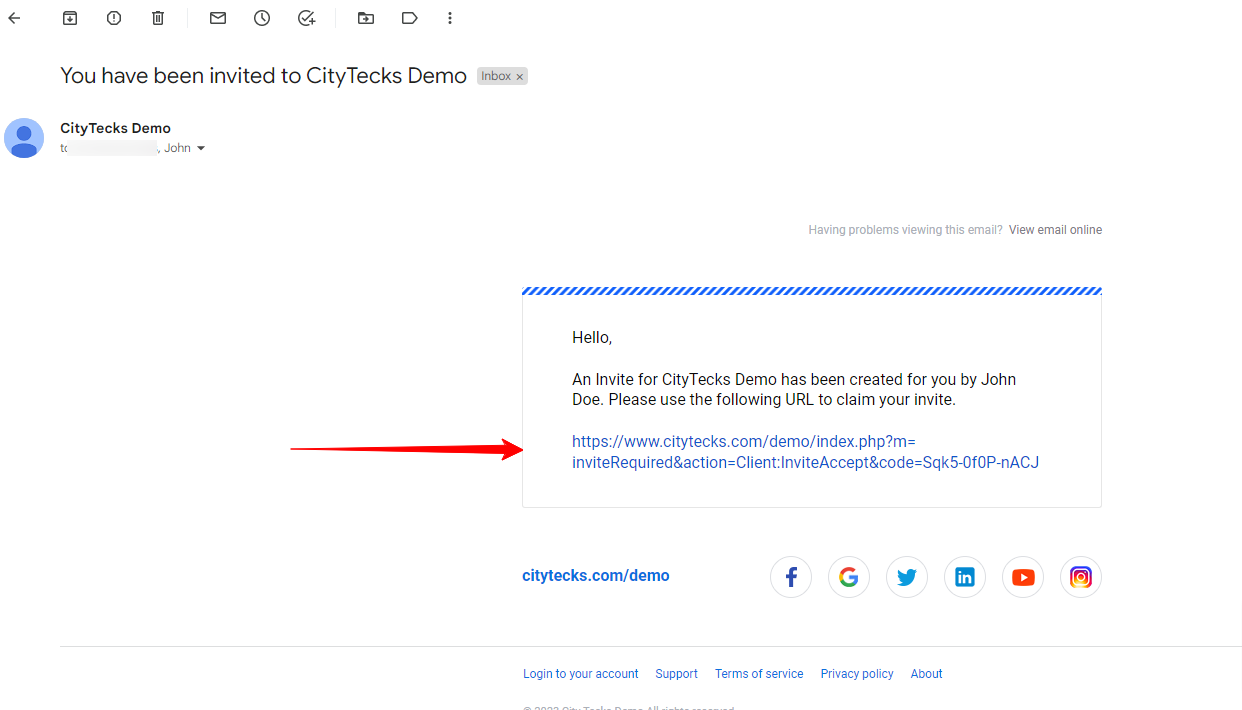Screen dimensions: 1242x710
Task: Open the invite acceptance URL
Action: pos(805,452)
